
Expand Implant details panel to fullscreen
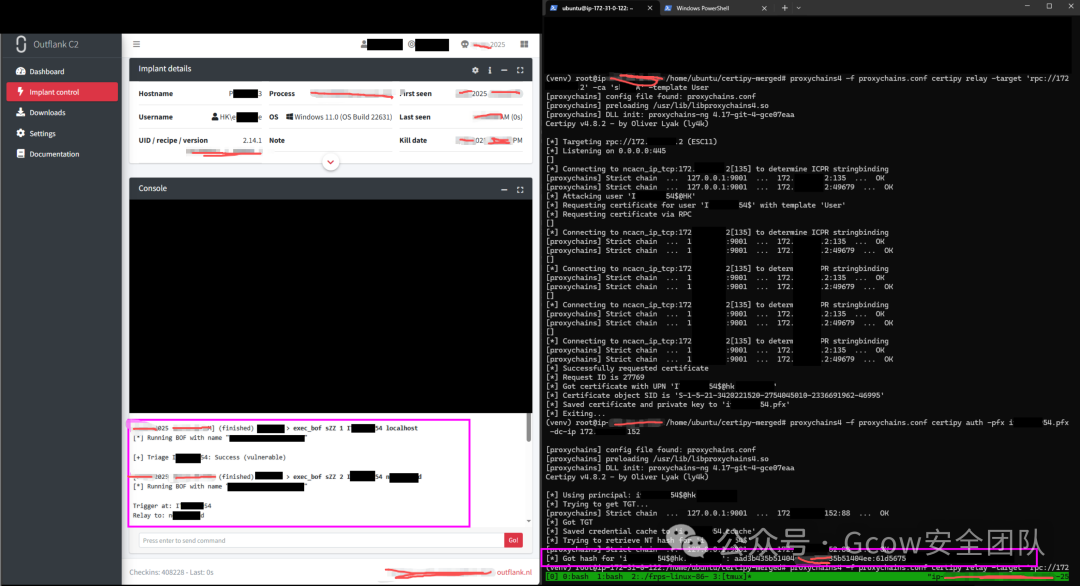tap(520, 70)
